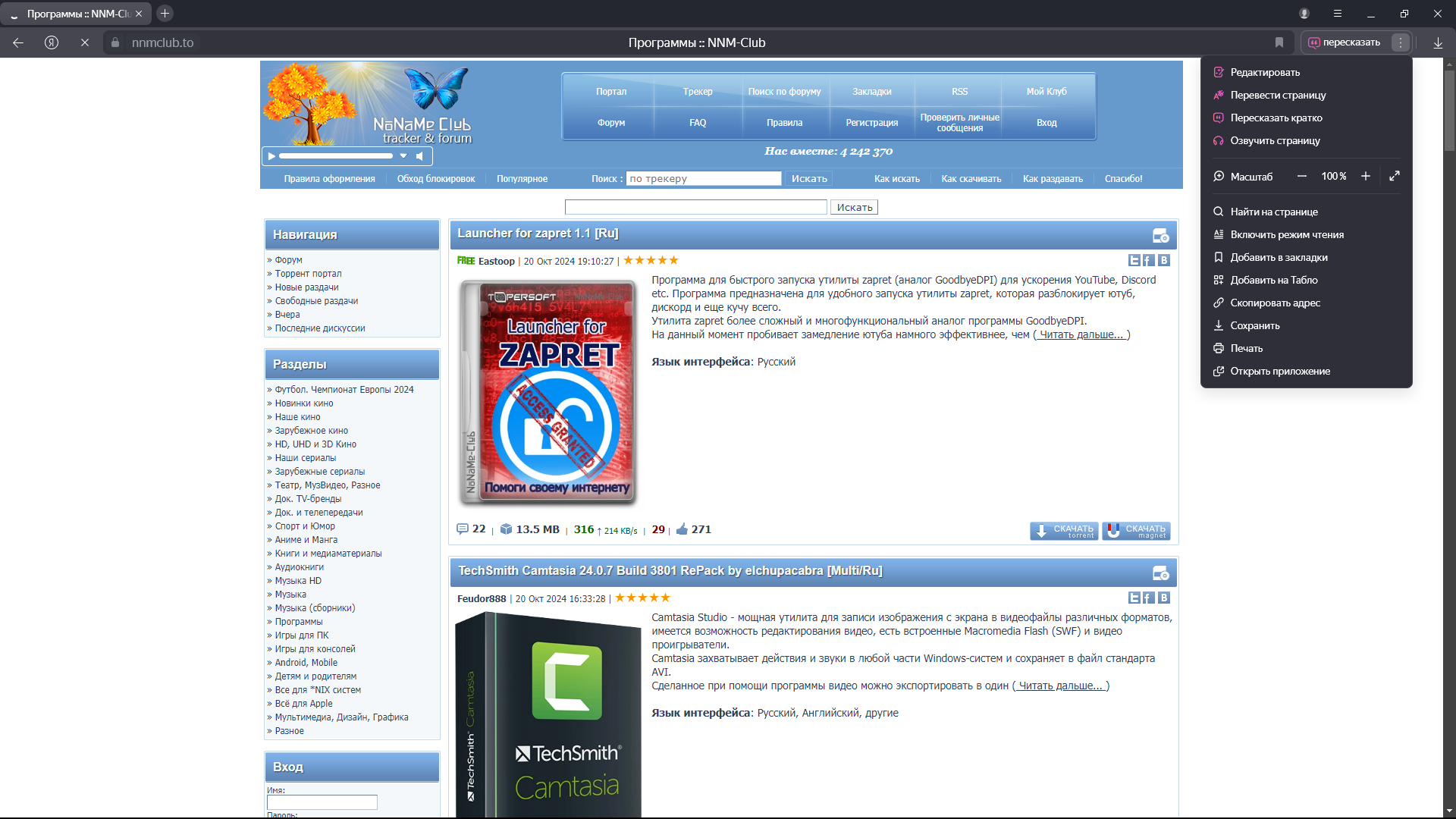
Task: Select Добавить в закладки menu item
Action: click(1306, 257)
